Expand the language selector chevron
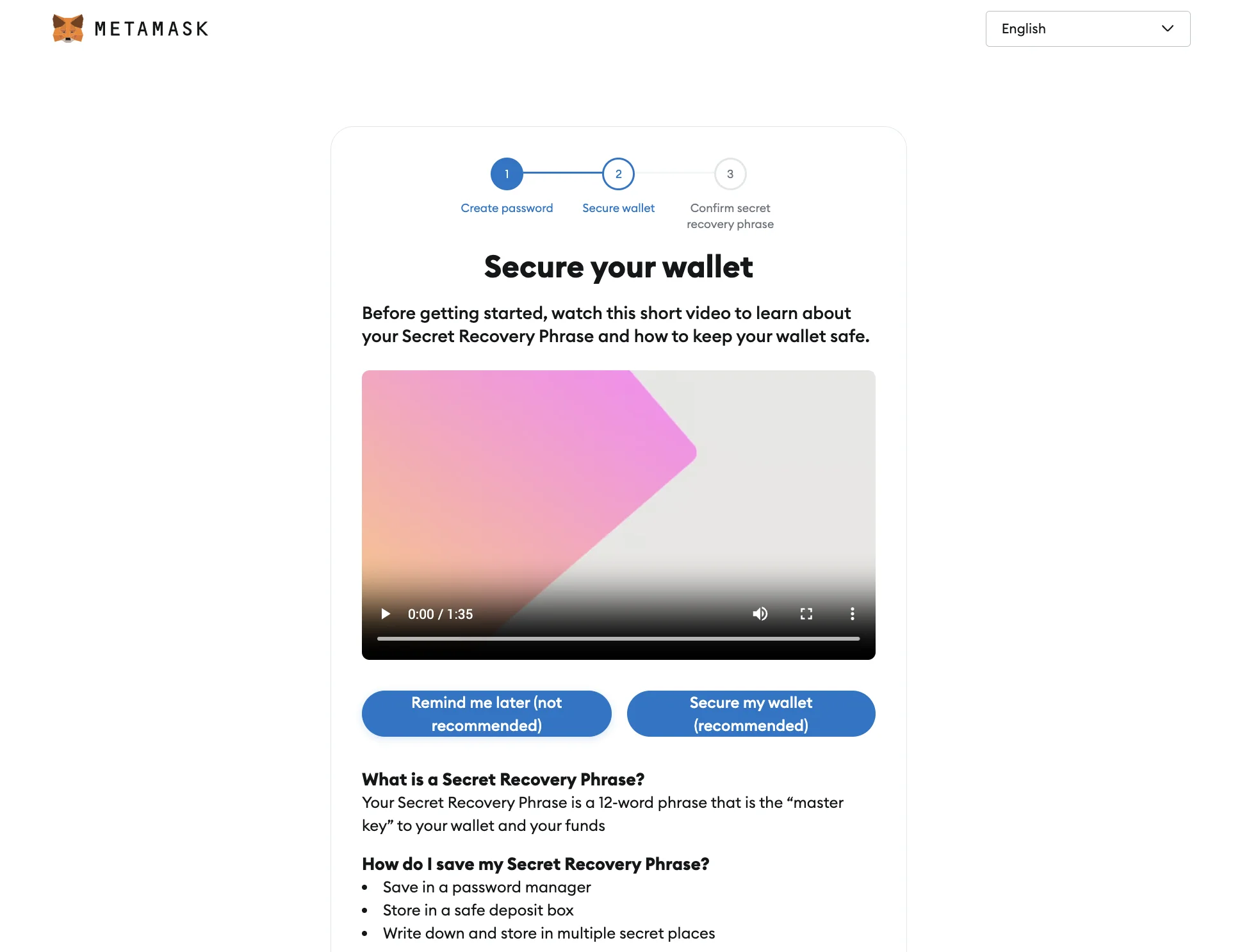 tap(1168, 28)
